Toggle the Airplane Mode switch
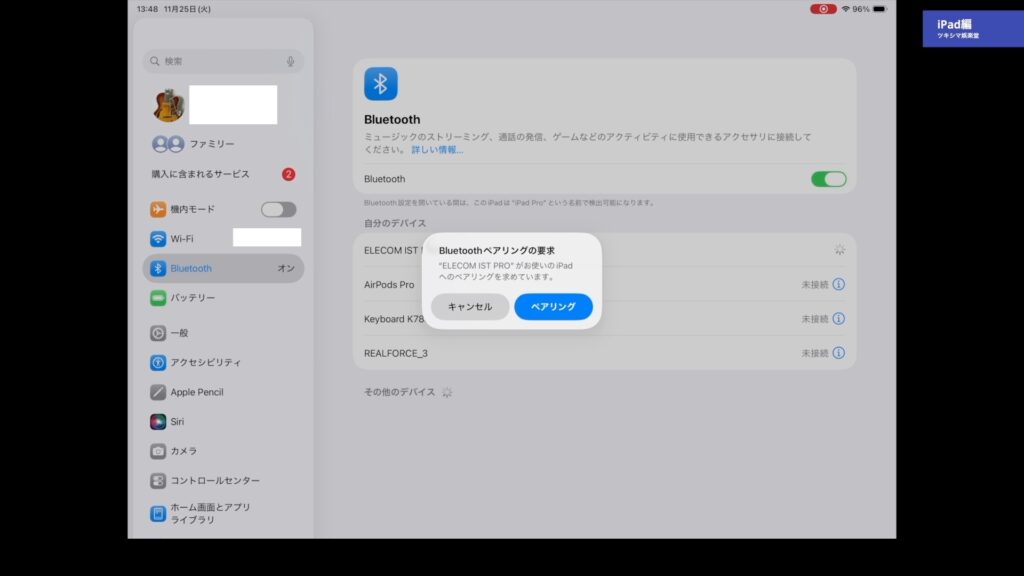The image size is (1024, 576). 278,209
